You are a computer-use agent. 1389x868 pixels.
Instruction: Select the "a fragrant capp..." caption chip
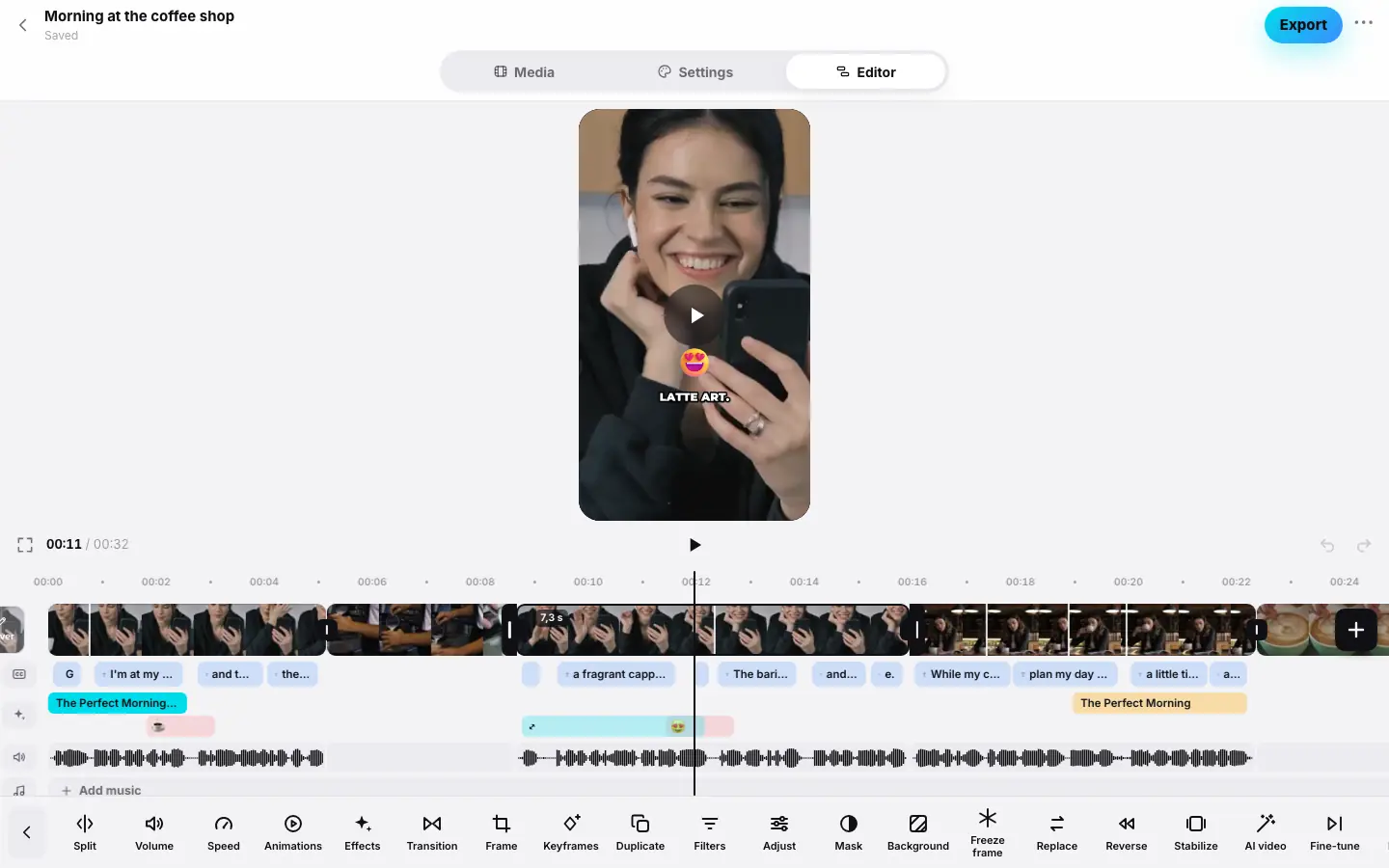(616, 674)
